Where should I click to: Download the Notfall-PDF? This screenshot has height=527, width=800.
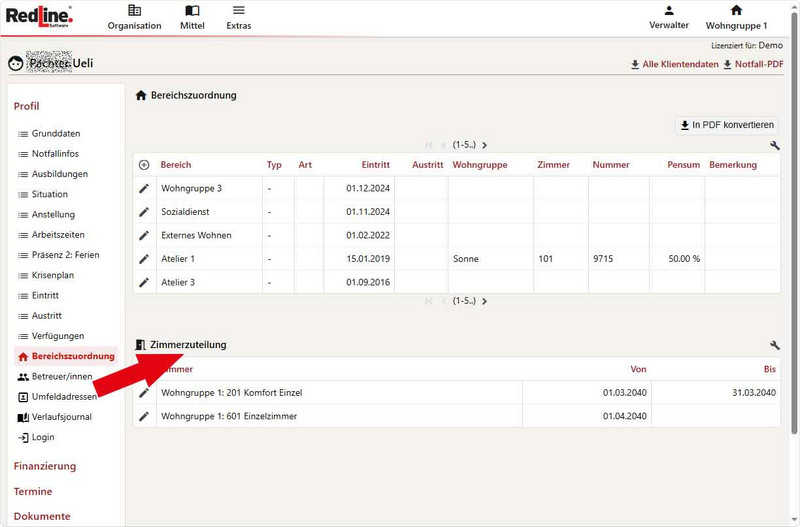point(753,65)
